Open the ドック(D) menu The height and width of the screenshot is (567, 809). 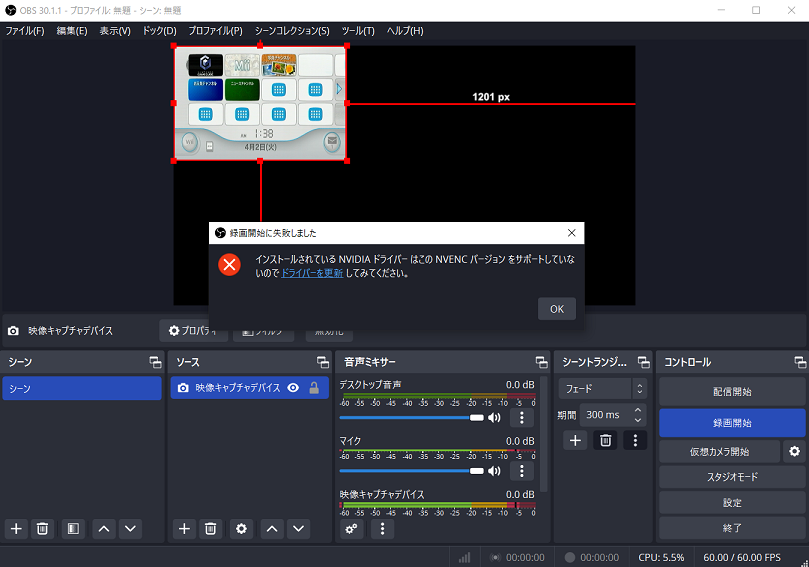tap(159, 31)
